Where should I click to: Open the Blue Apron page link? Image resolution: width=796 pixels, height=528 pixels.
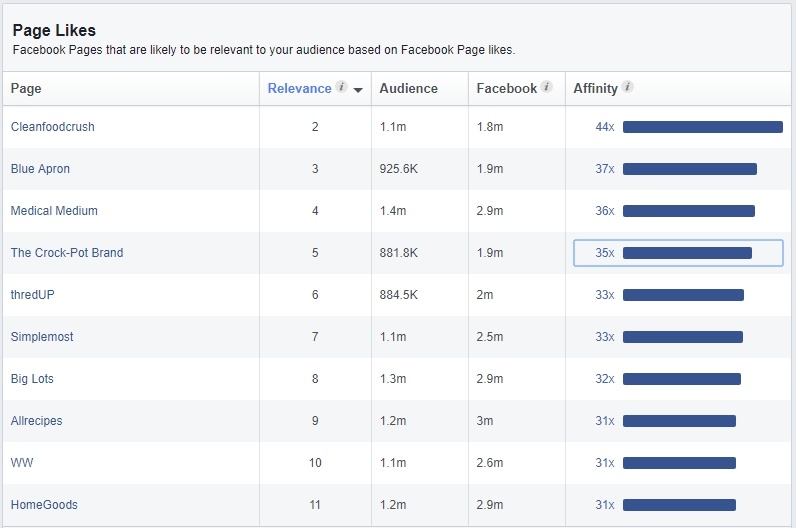click(40, 169)
